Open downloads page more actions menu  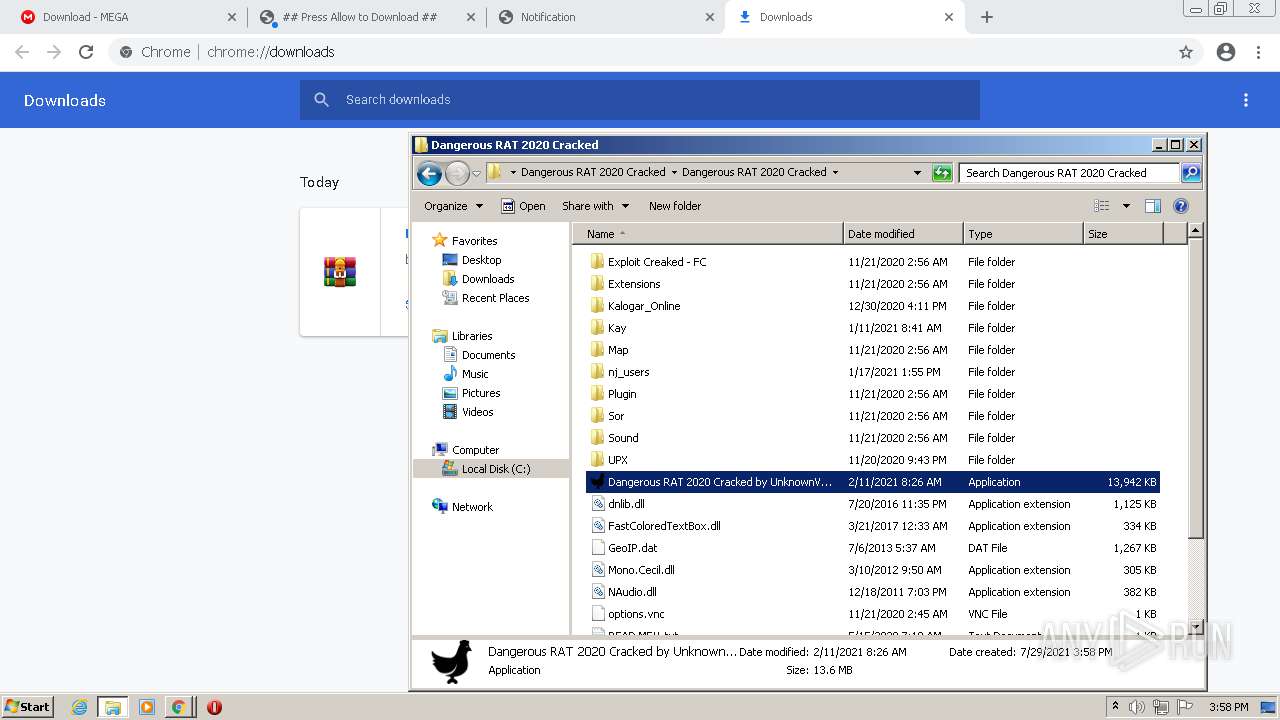click(x=1246, y=100)
